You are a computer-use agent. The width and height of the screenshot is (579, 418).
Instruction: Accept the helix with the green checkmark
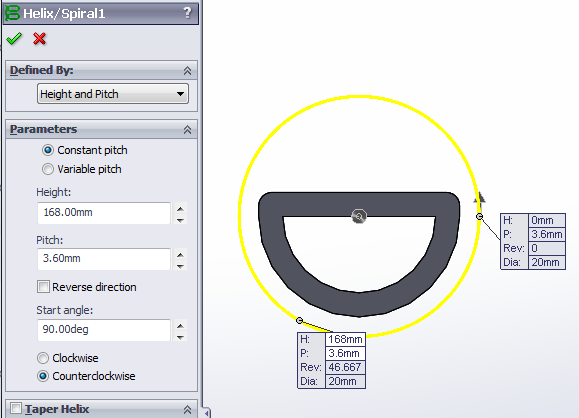click(14, 38)
